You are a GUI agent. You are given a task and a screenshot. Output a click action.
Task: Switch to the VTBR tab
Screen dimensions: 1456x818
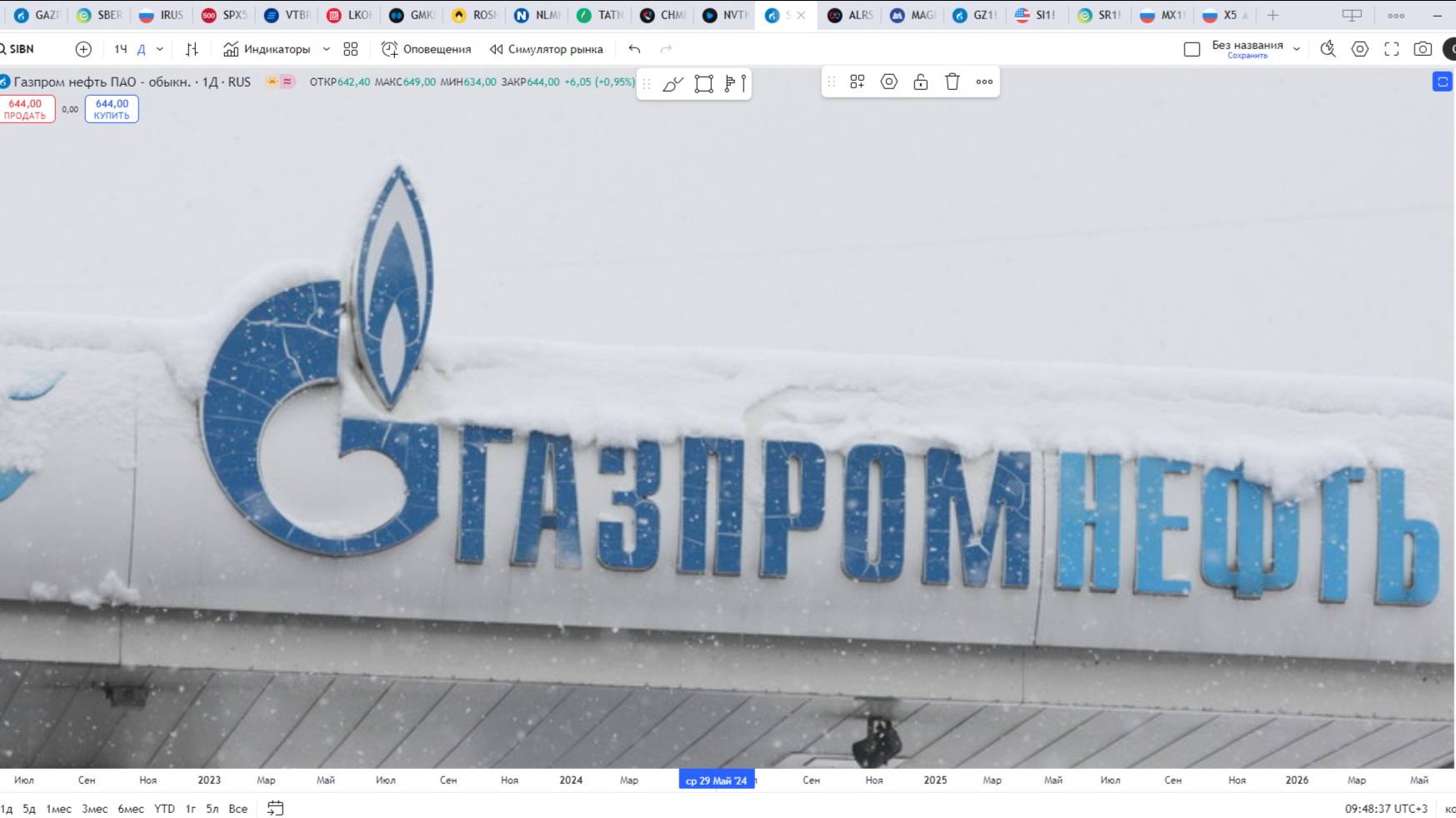(x=288, y=15)
